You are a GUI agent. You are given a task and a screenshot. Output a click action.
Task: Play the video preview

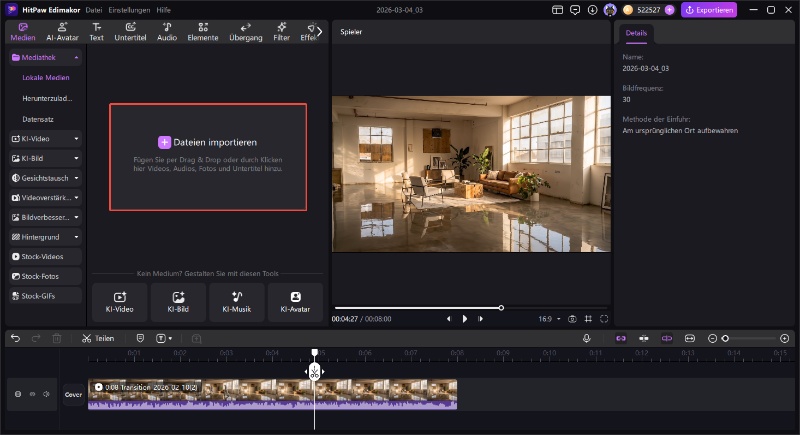[x=464, y=319]
